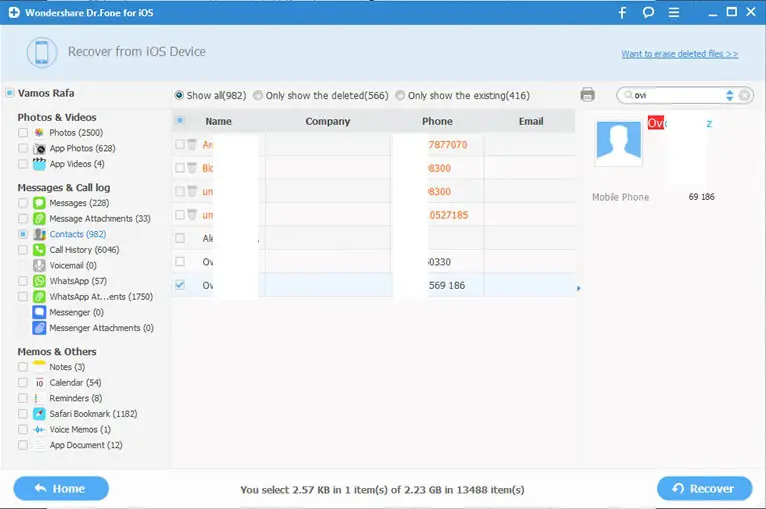
Task: Click the Notes icon
Action: coord(39,367)
